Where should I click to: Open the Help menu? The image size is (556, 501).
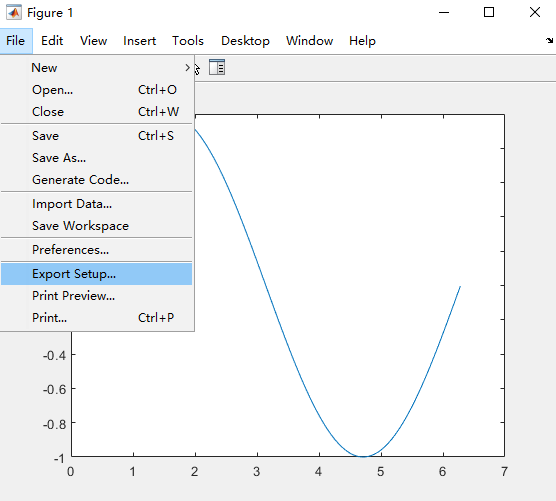pyautogui.click(x=362, y=41)
